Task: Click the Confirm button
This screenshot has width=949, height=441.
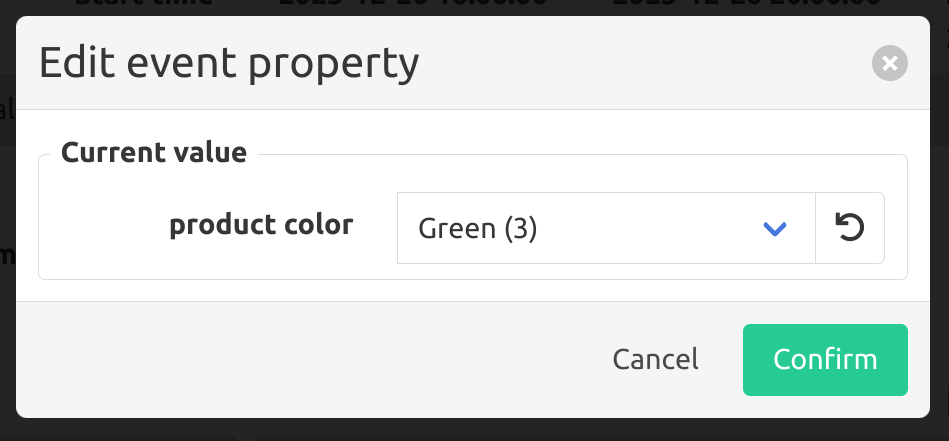Action: pyautogui.click(x=826, y=360)
